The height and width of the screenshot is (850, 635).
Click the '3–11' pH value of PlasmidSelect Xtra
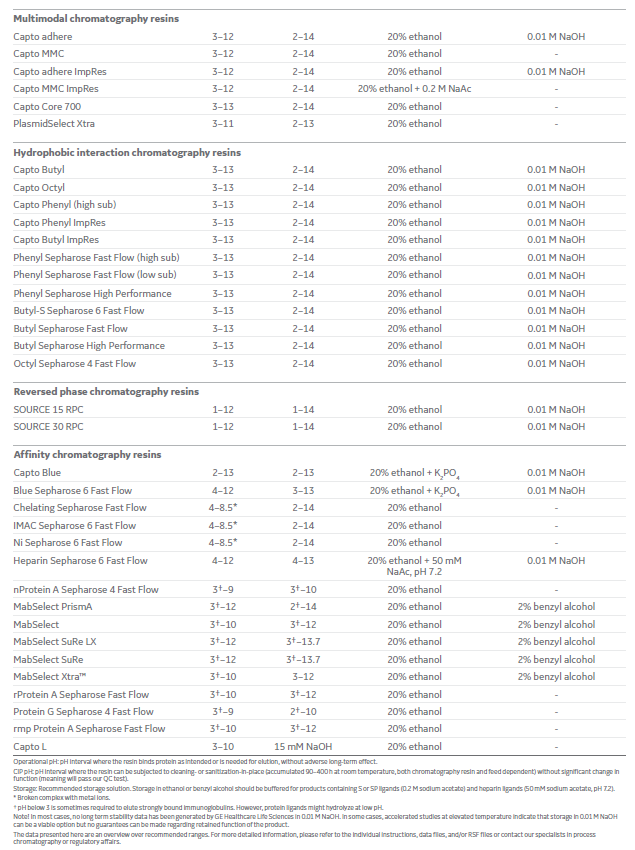[x=223, y=124]
